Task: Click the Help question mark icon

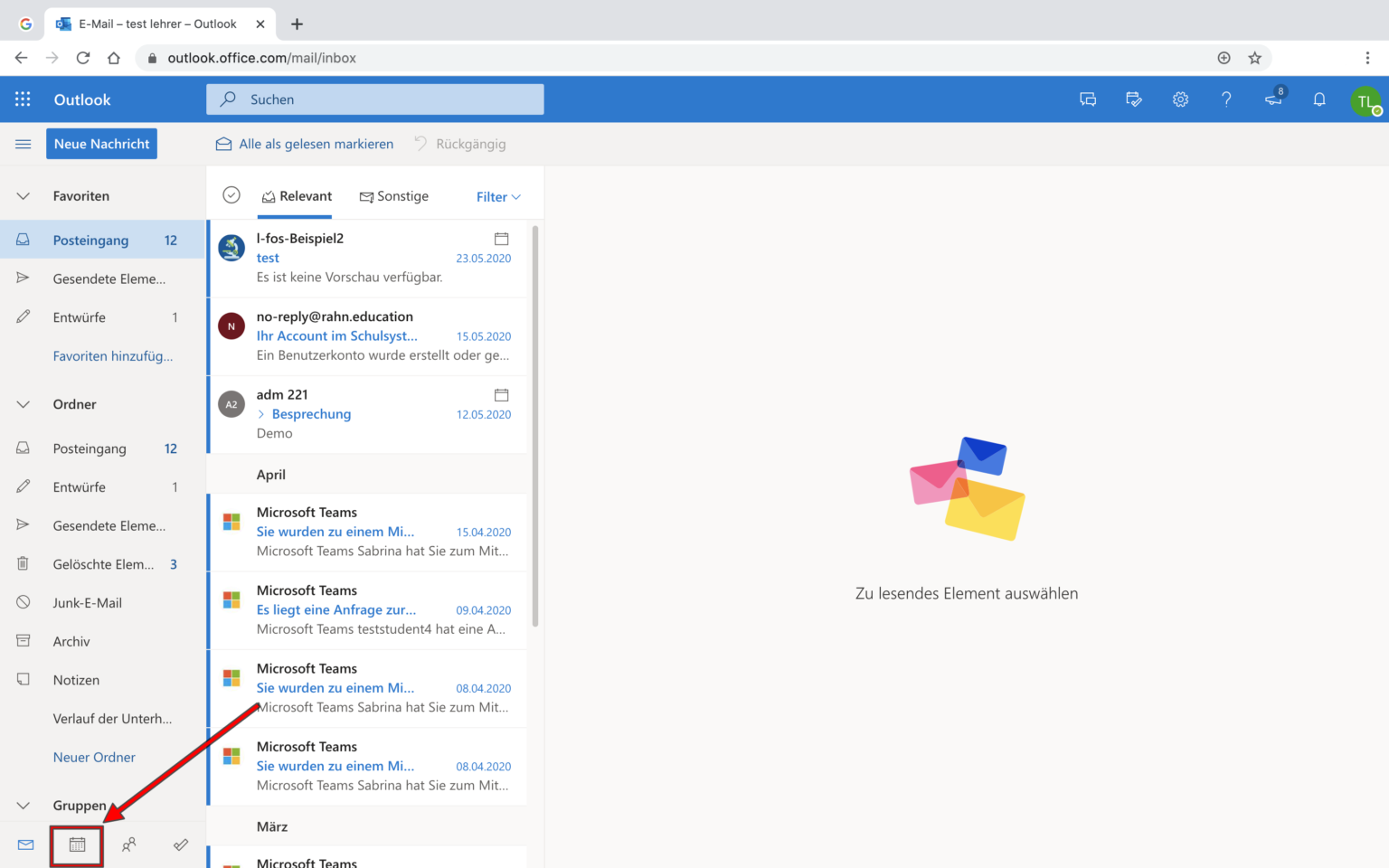Action: [1226, 99]
